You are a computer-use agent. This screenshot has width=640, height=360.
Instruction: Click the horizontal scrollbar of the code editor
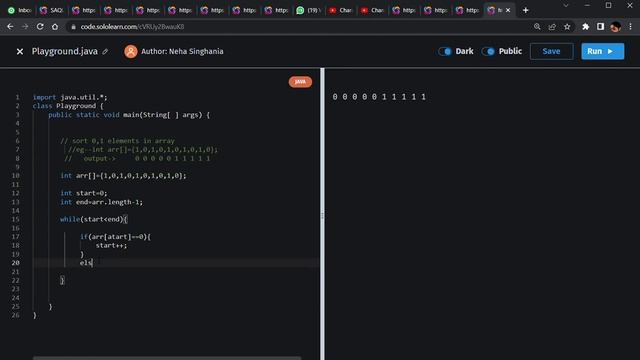click(x=167, y=358)
